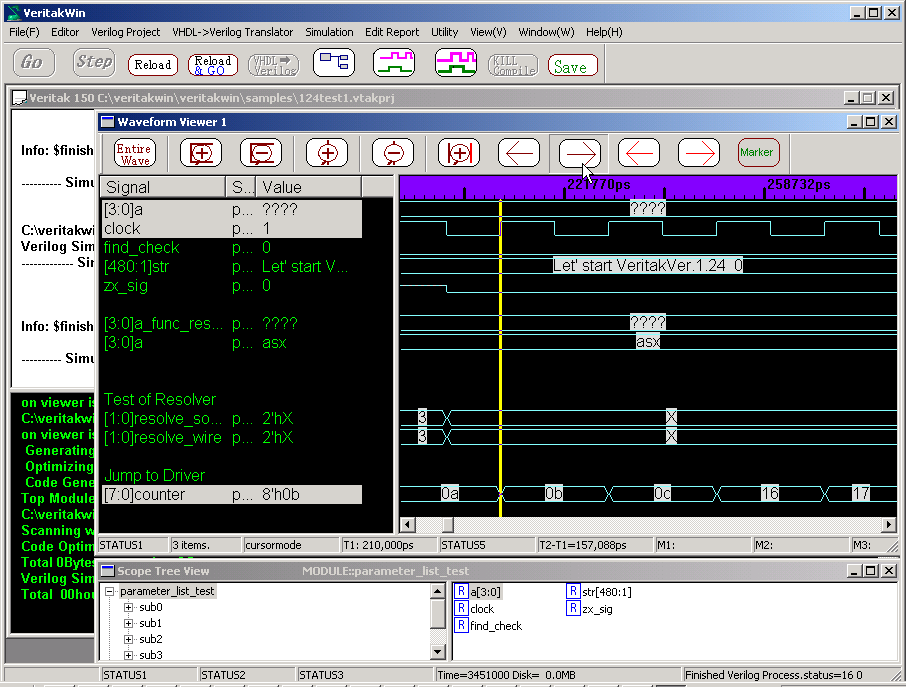Click the last red right-arrow icon
Viewport: 906px width, 687px height.
click(x=699, y=153)
